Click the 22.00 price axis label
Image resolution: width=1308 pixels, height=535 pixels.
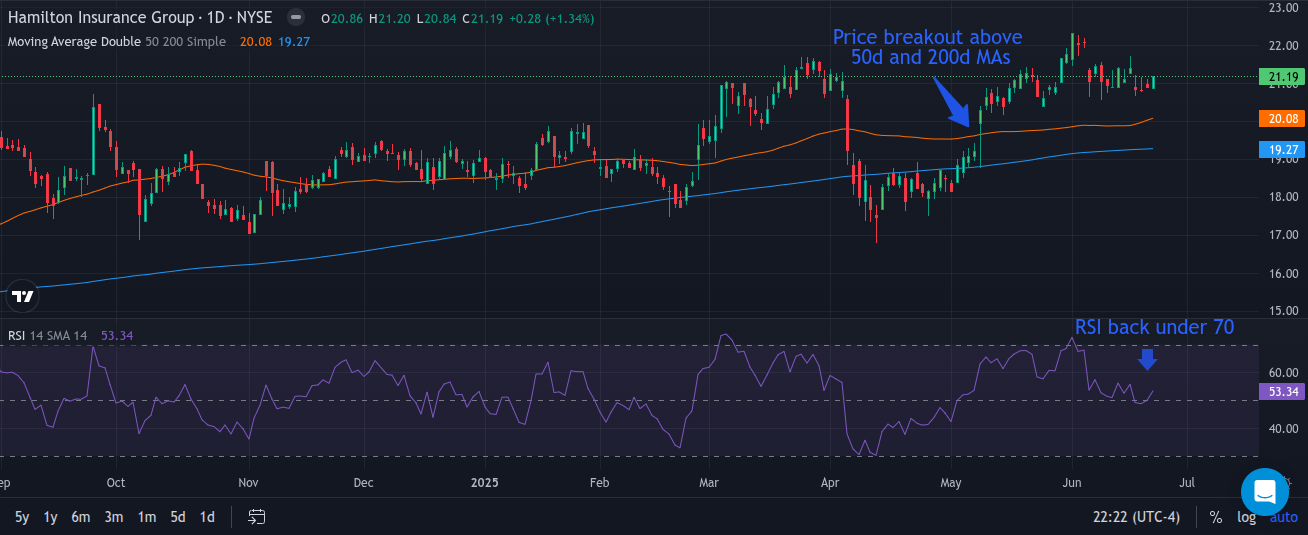point(1283,46)
